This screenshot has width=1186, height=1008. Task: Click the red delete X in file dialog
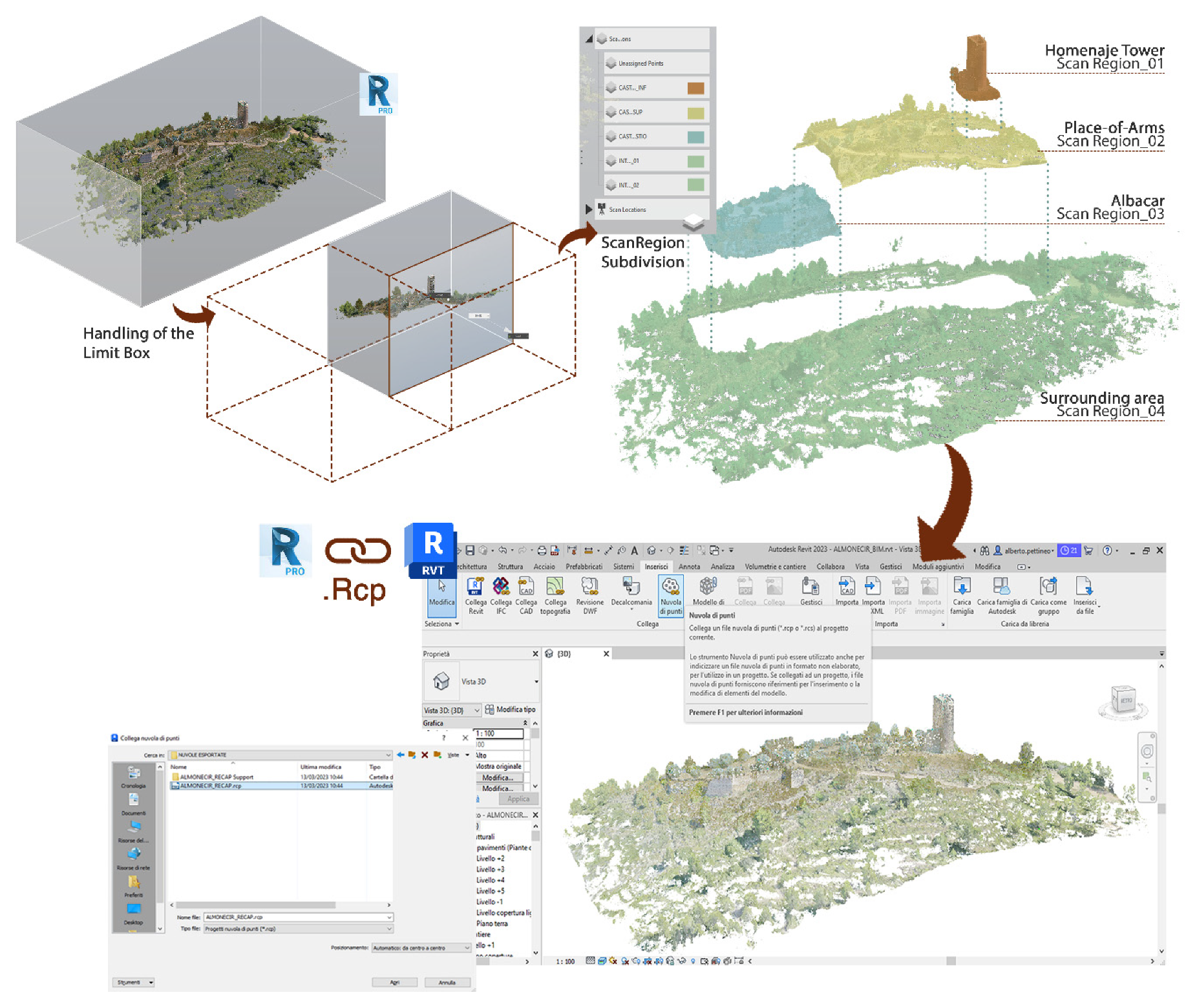click(x=425, y=755)
